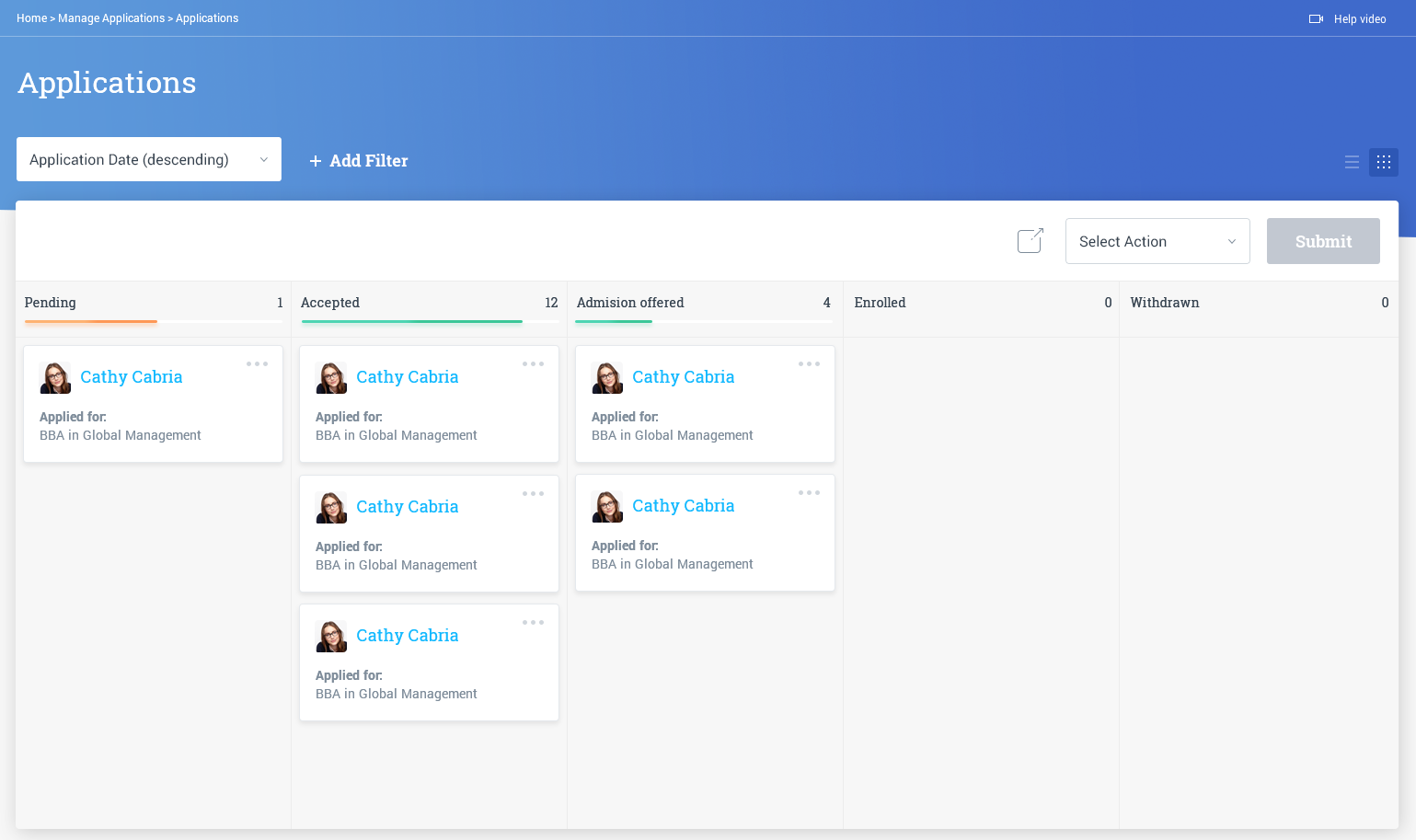1416x840 pixels.
Task: Click the Admision offered count 4
Action: [826, 303]
